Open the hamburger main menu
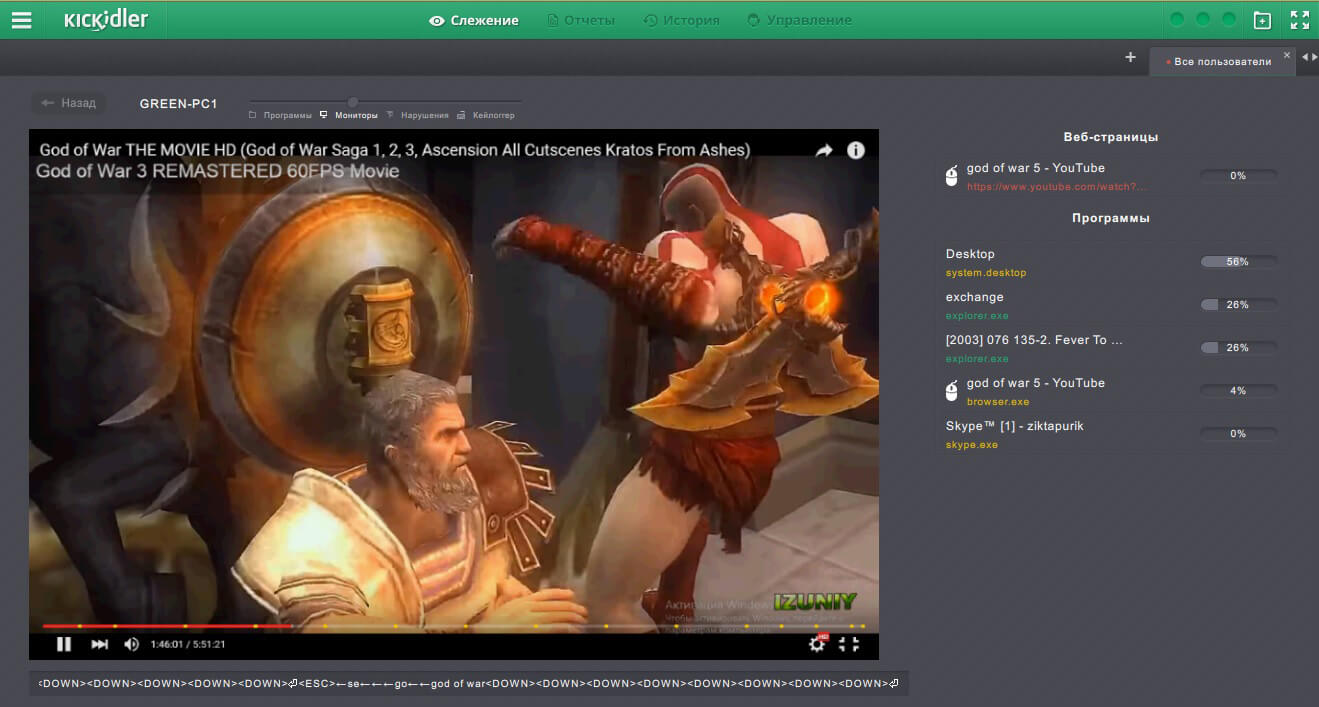 21,20
